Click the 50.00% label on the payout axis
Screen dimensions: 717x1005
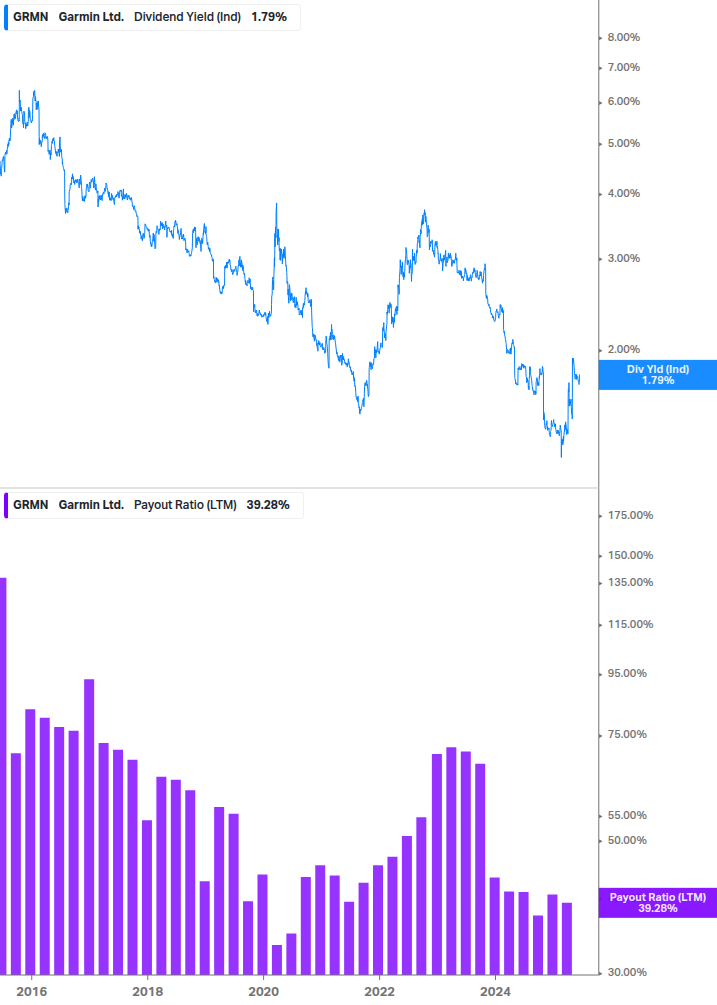point(627,840)
